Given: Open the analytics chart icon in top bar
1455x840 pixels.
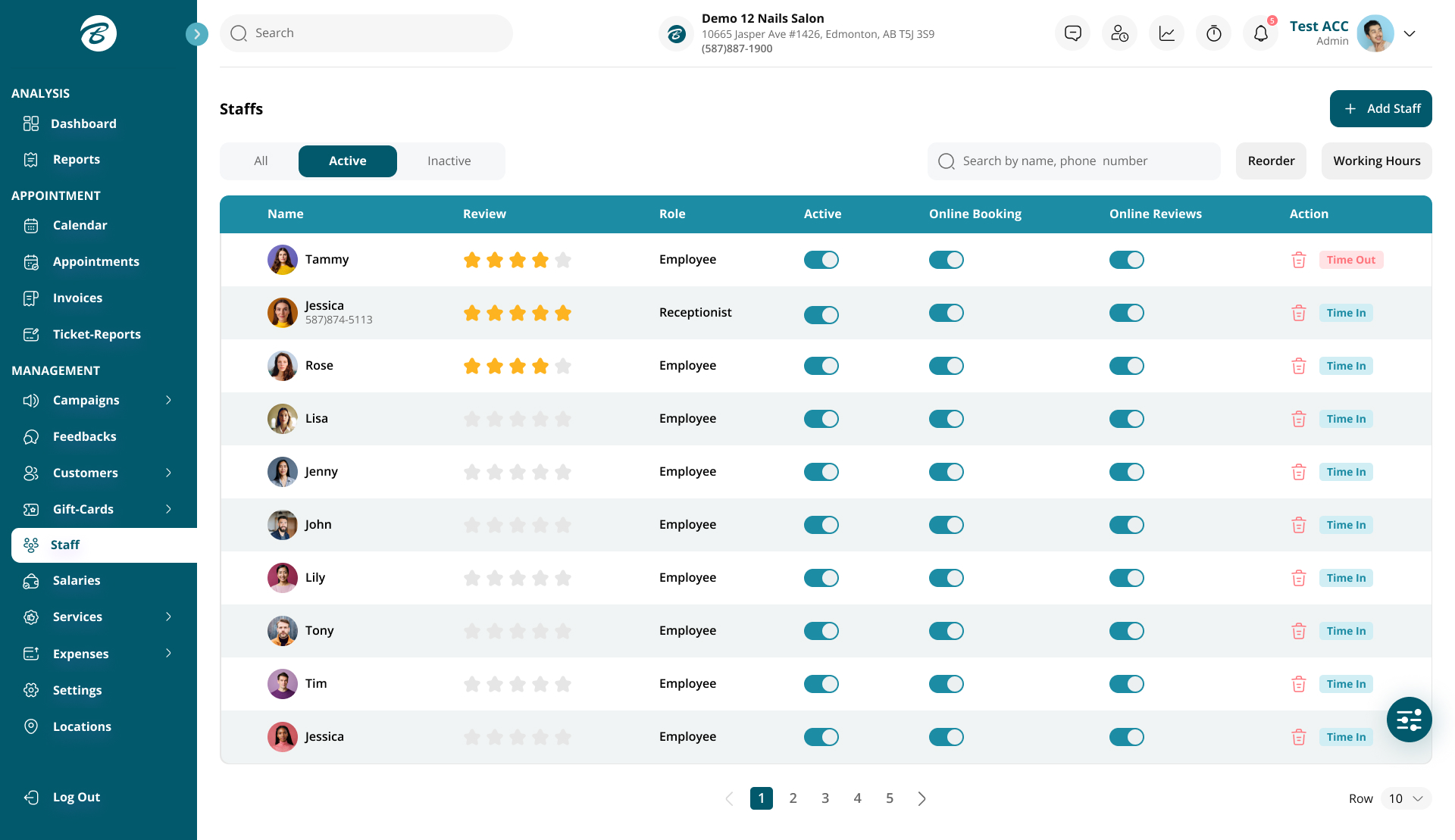Looking at the screenshot, I should click(1166, 33).
